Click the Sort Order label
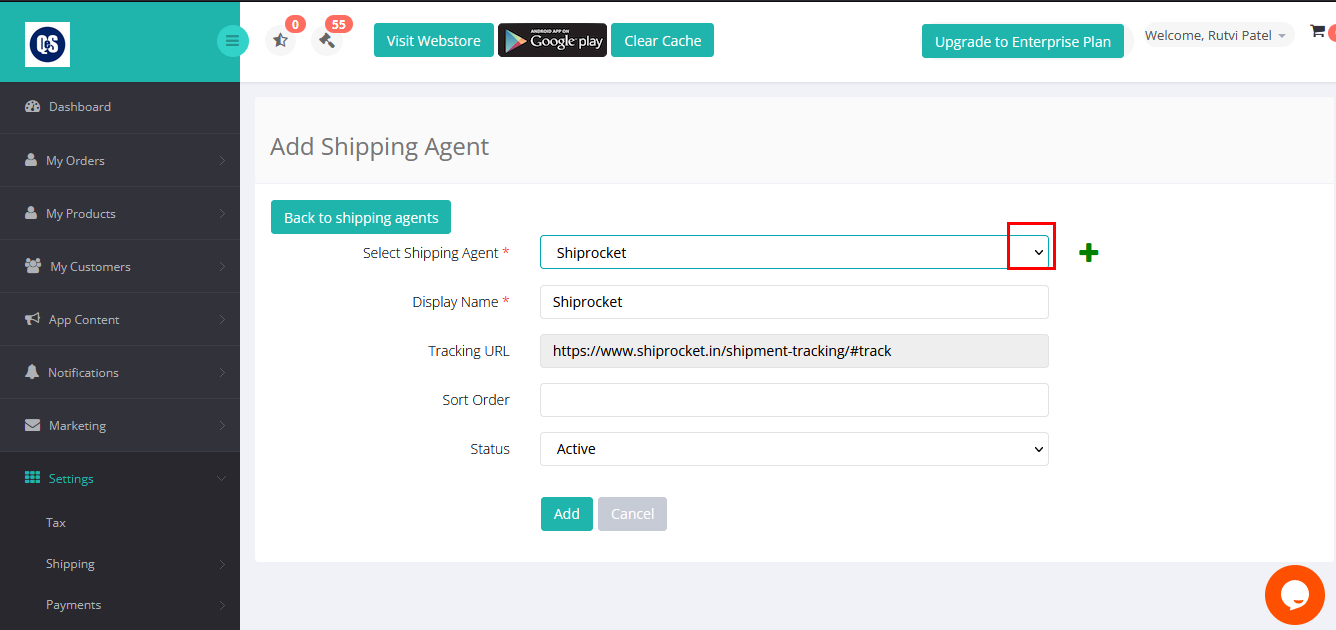 pos(476,400)
